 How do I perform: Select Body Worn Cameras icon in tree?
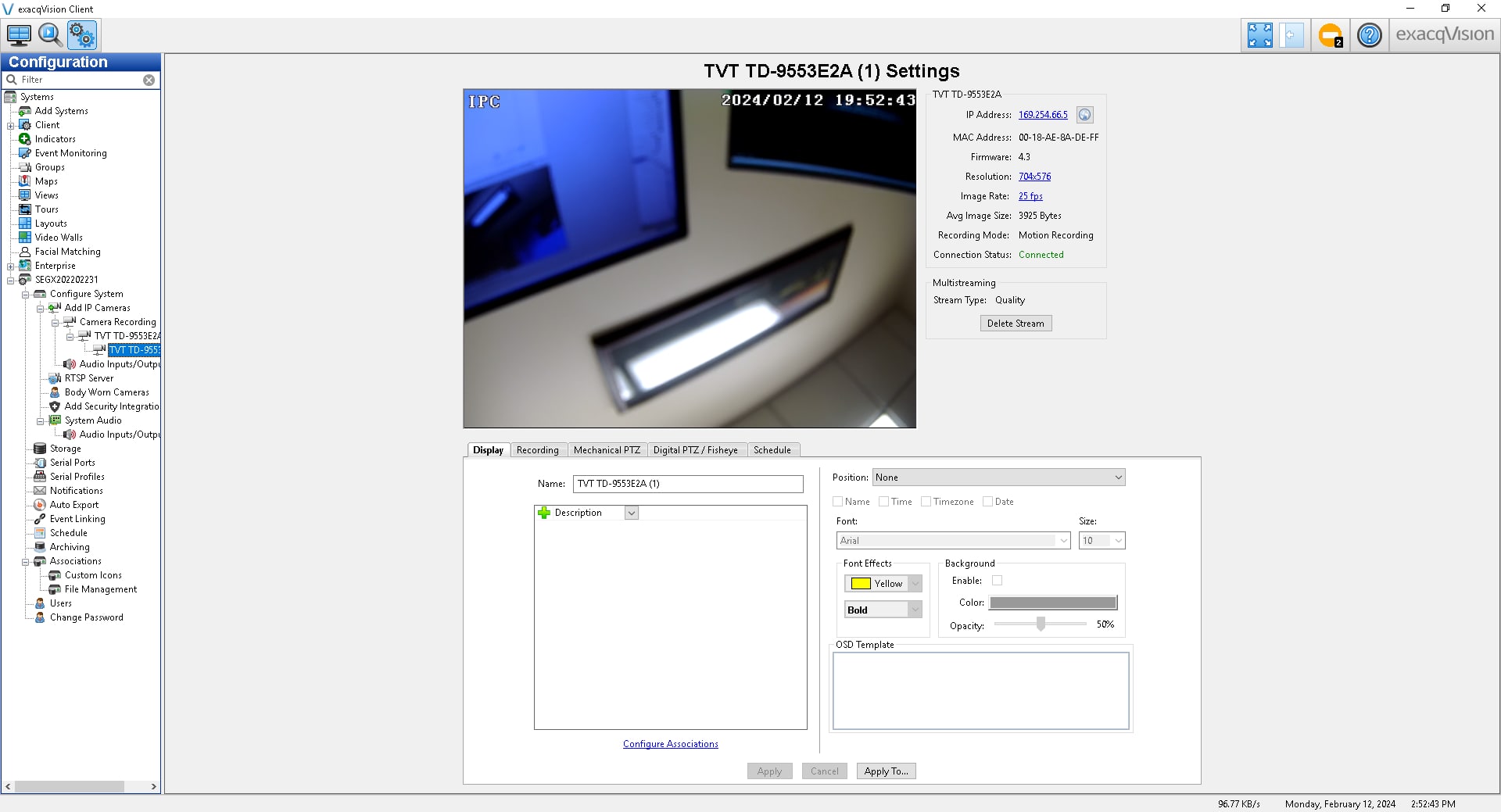[55, 392]
